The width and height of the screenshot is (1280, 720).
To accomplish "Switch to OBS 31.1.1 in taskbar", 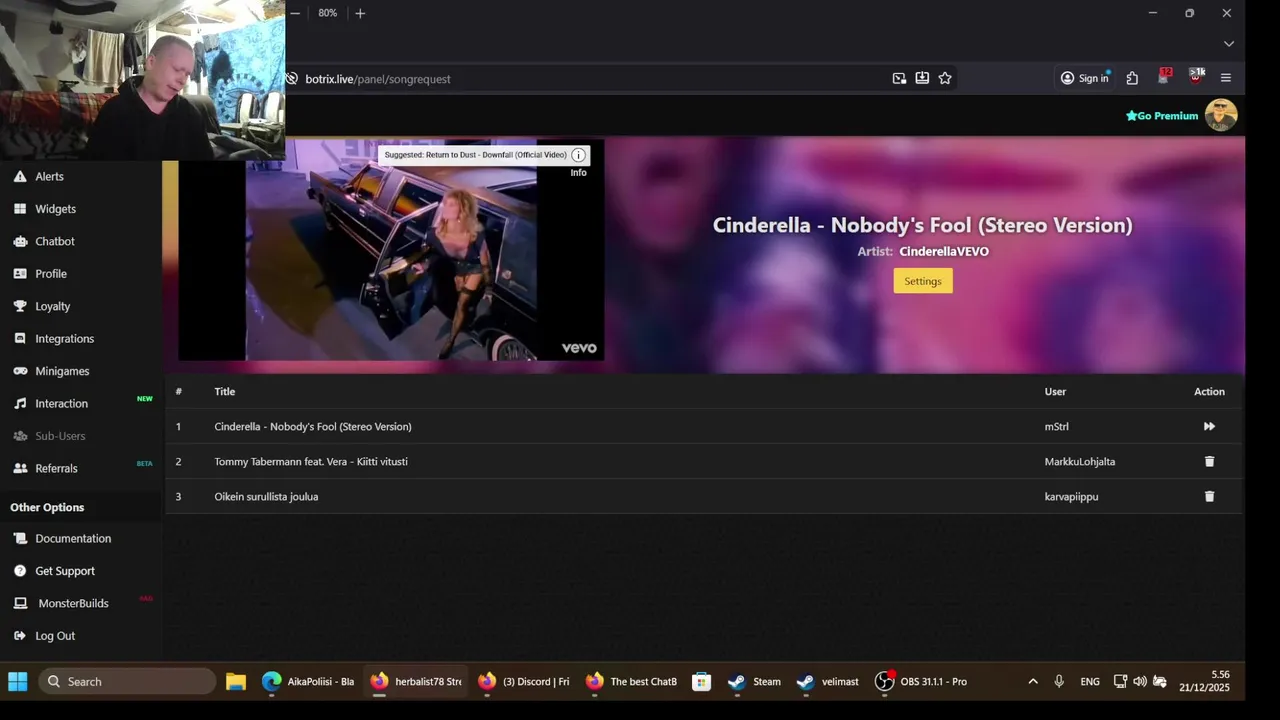I will pyautogui.click(x=921, y=682).
